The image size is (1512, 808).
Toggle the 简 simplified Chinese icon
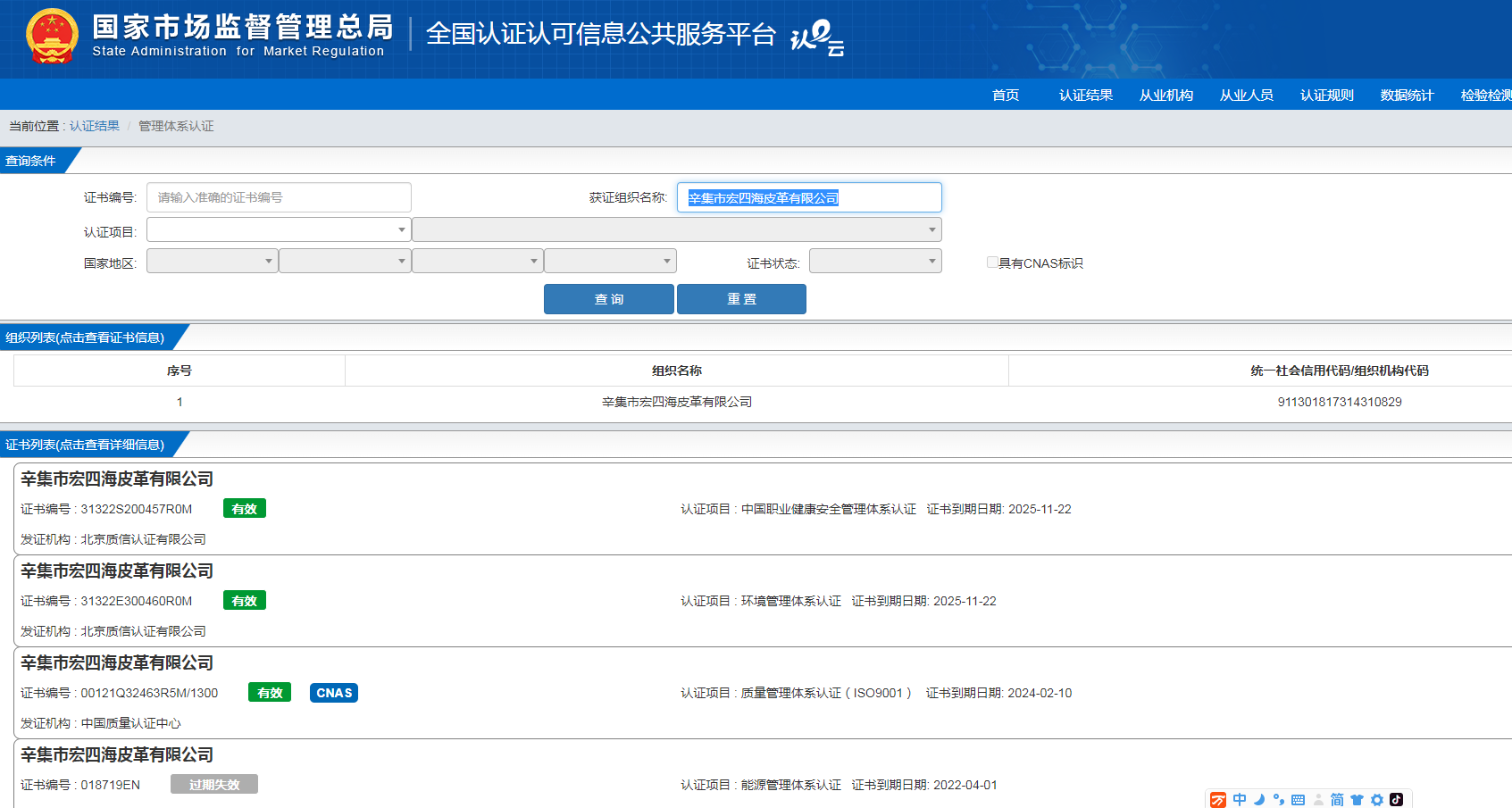click(x=1337, y=800)
